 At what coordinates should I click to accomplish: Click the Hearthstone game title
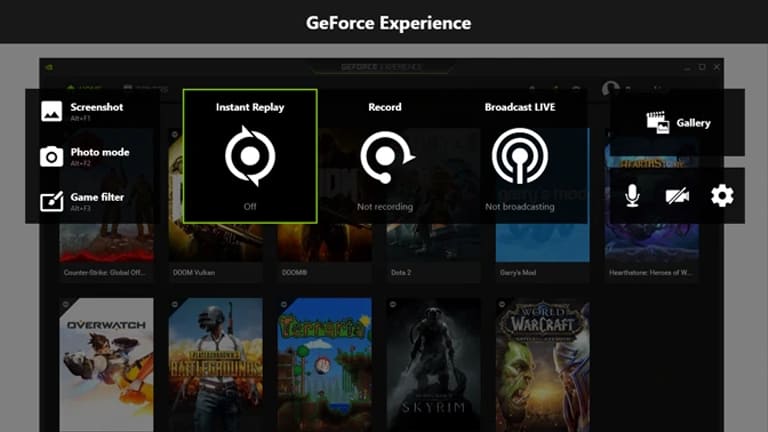point(650,272)
